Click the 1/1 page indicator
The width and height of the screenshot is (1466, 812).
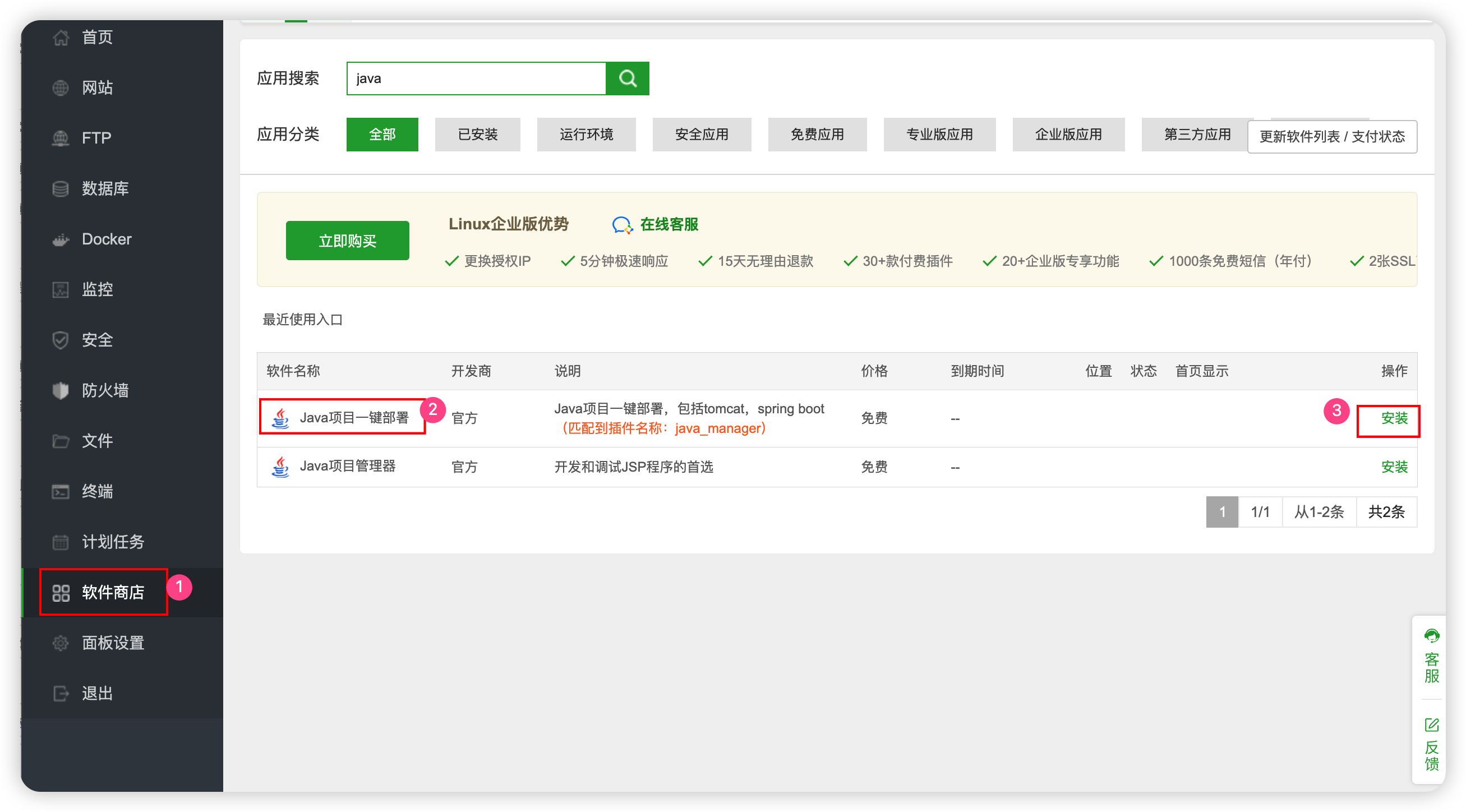(x=1261, y=513)
